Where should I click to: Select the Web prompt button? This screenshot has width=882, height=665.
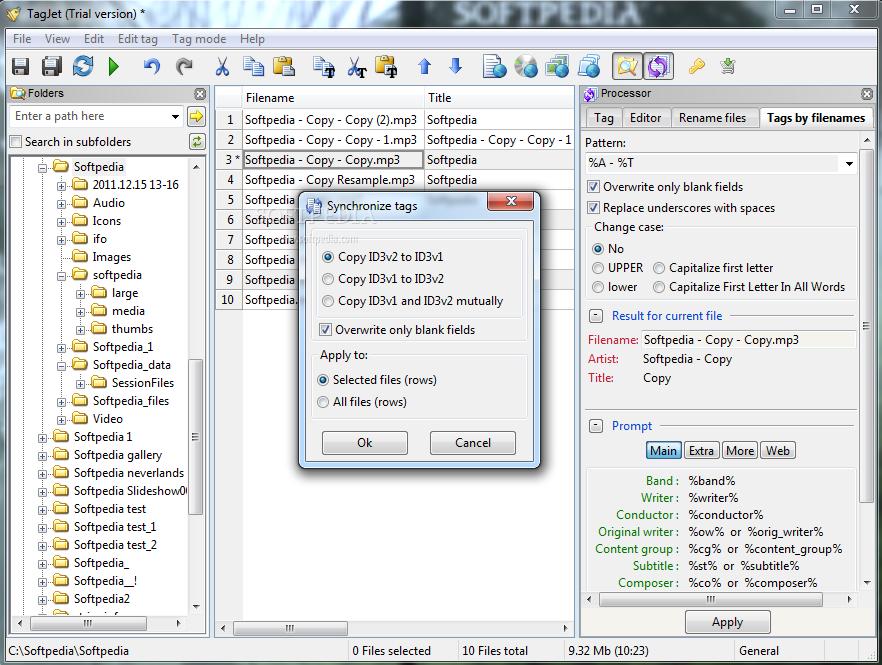777,451
